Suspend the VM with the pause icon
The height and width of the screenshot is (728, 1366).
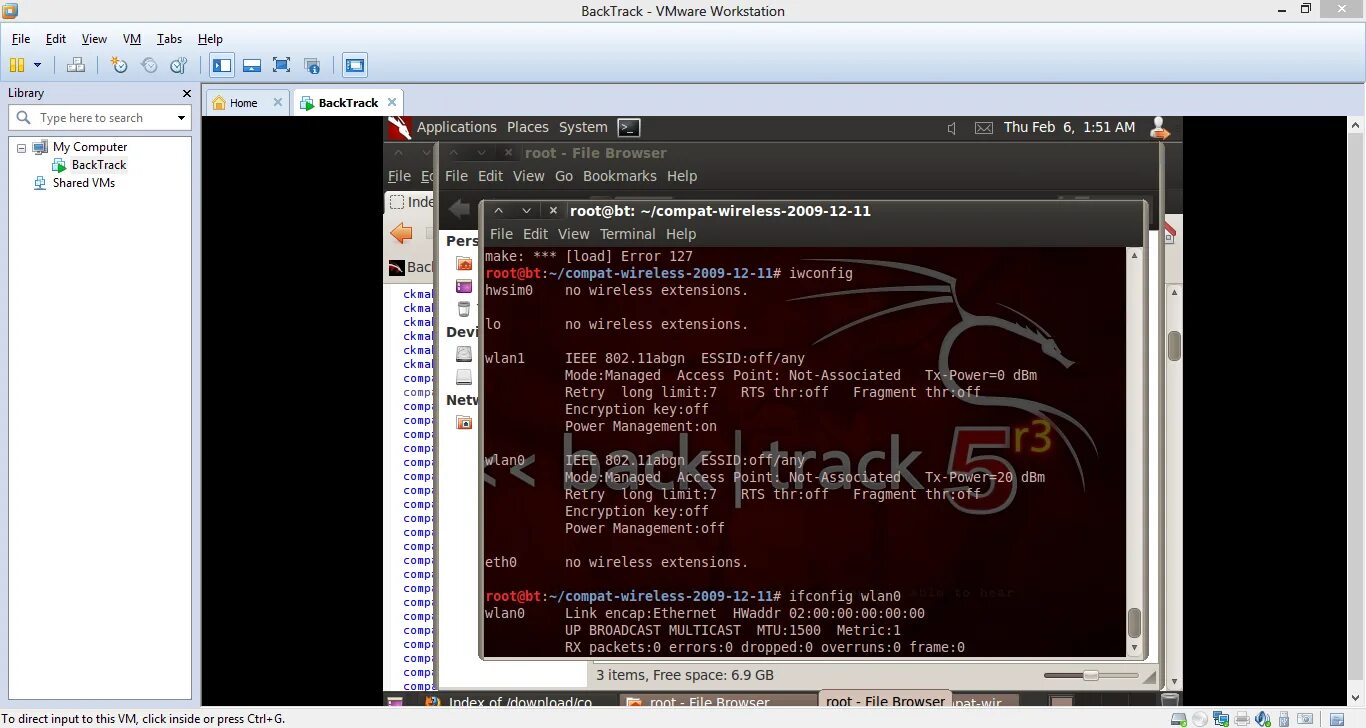(x=16, y=65)
